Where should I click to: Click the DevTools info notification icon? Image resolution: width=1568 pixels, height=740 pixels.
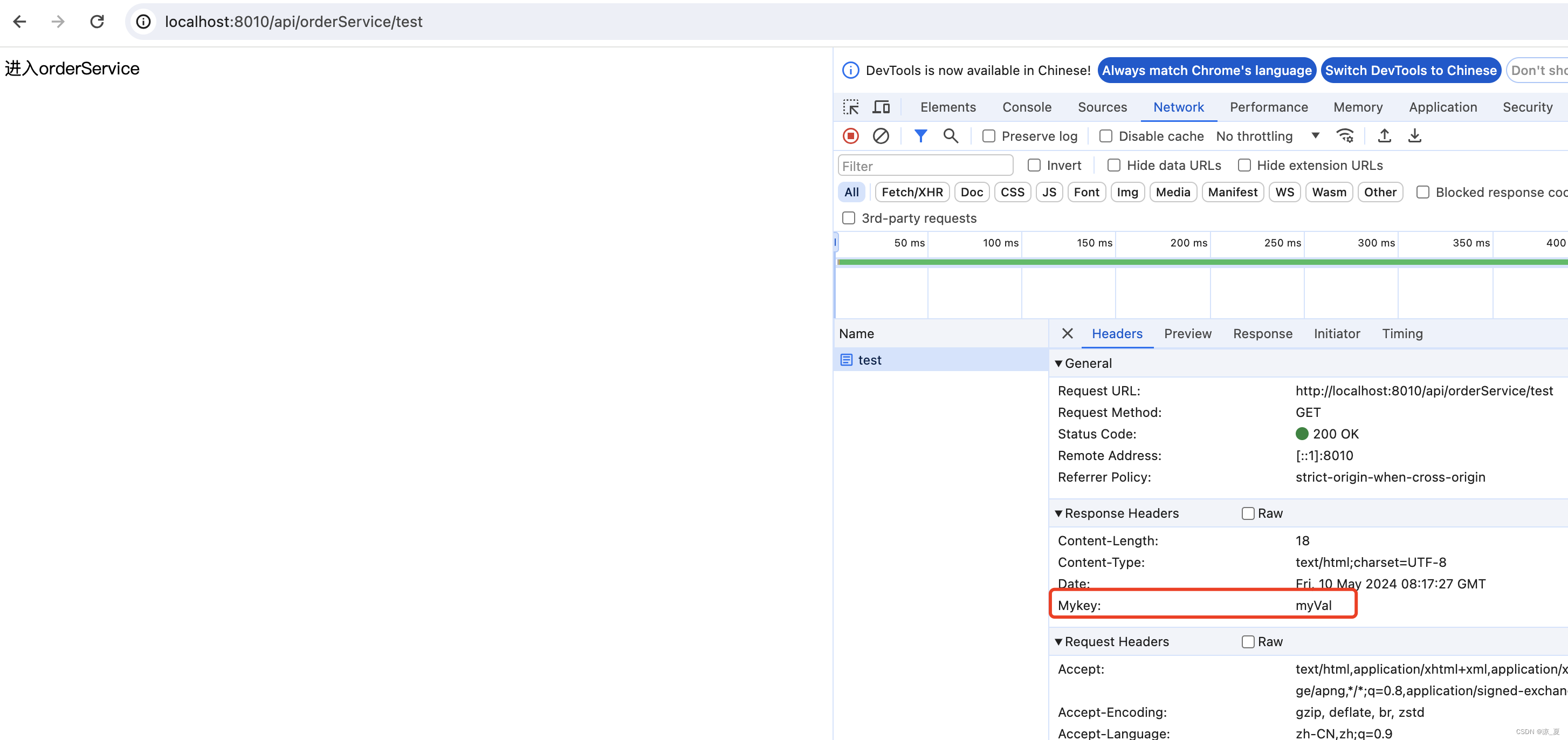(850, 70)
